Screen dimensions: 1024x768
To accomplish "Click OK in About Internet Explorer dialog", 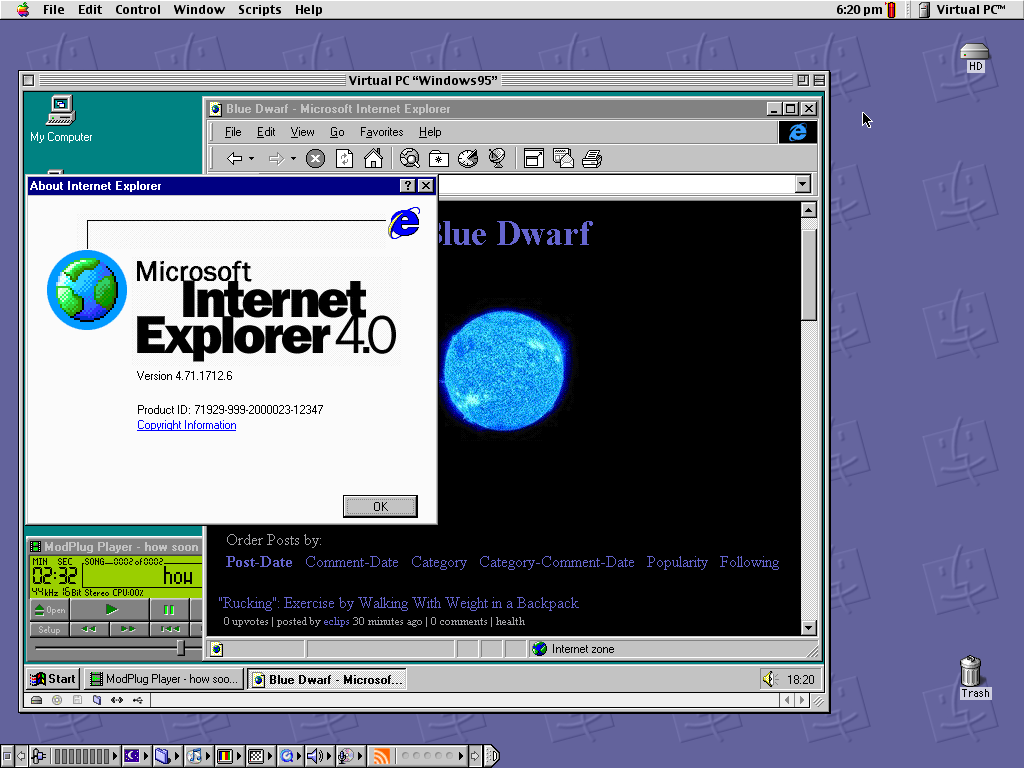I will pos(380,506).
